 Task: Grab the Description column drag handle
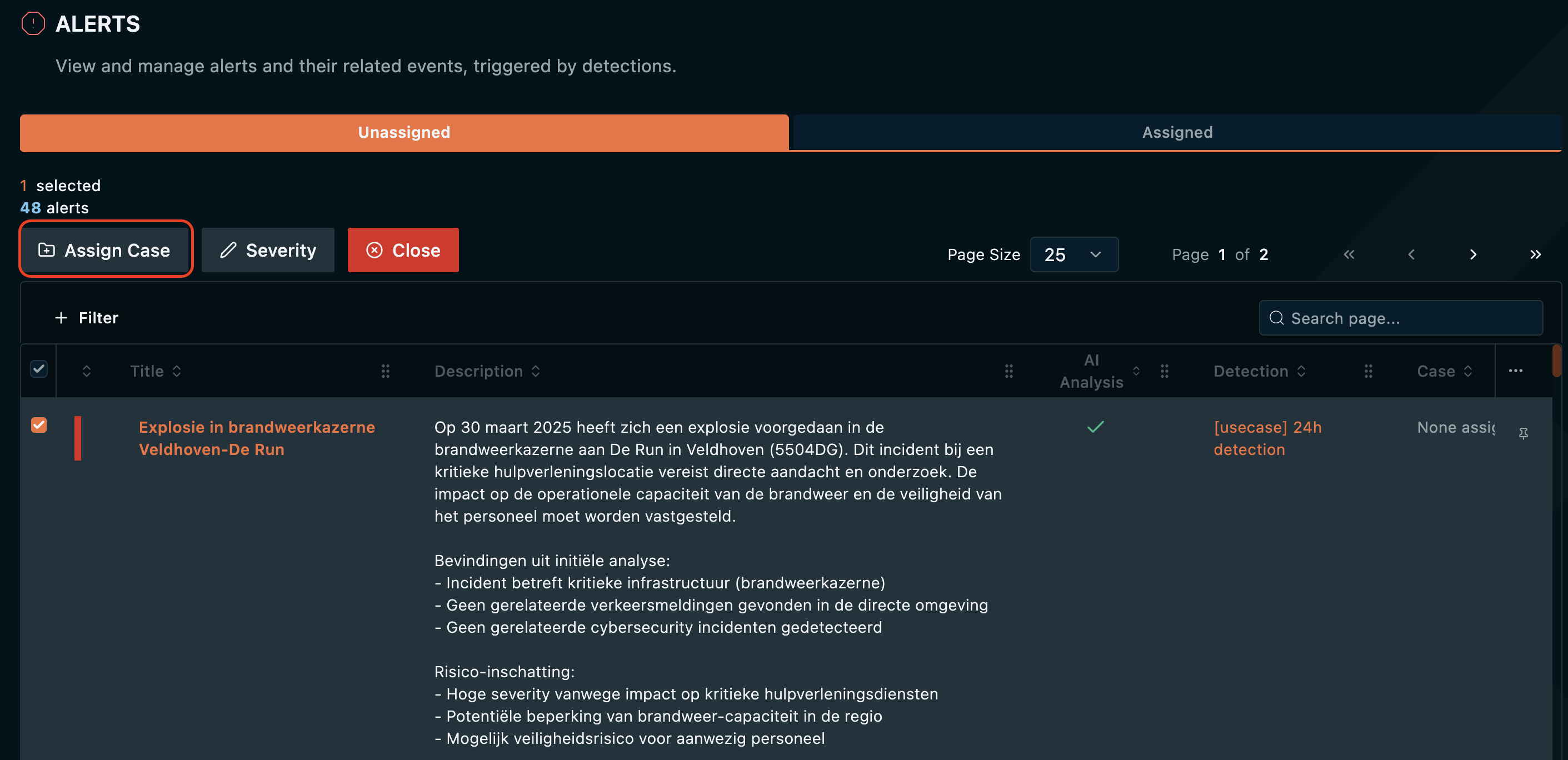[1008, 371]
